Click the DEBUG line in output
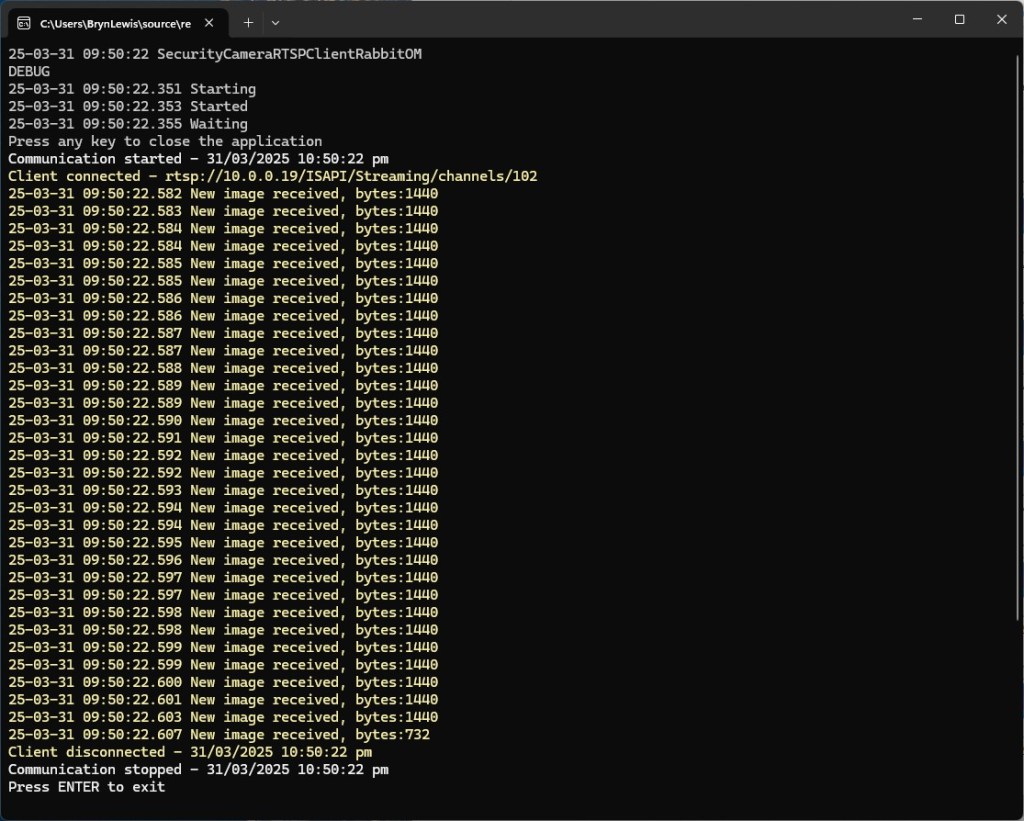 [29, 72]
